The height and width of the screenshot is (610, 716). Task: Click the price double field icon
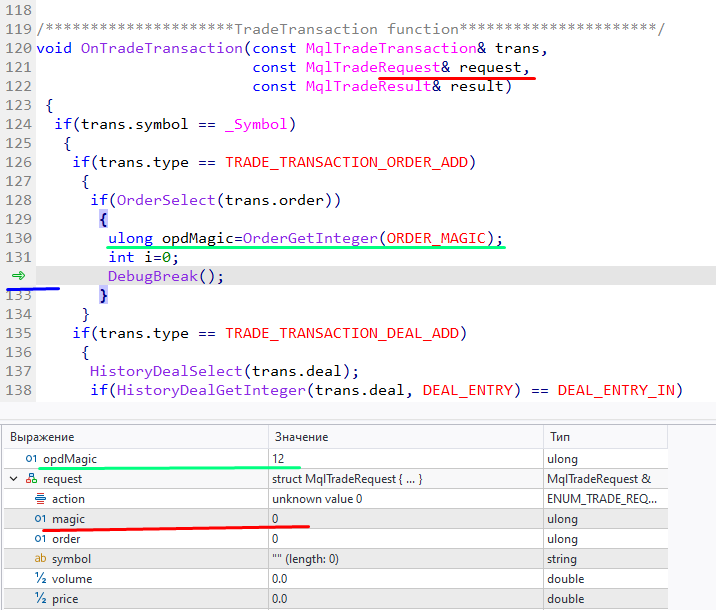pos(40,599)
